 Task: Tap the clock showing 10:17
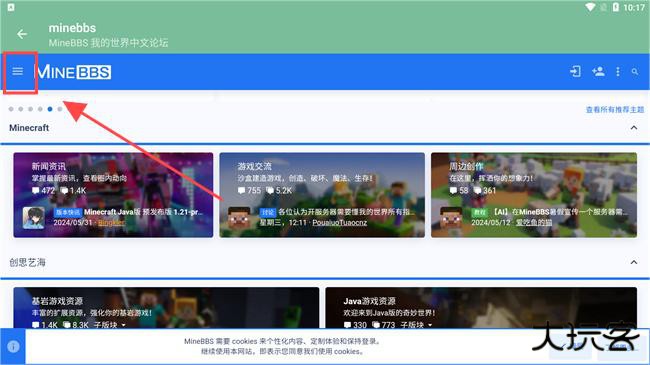point(634,7)
